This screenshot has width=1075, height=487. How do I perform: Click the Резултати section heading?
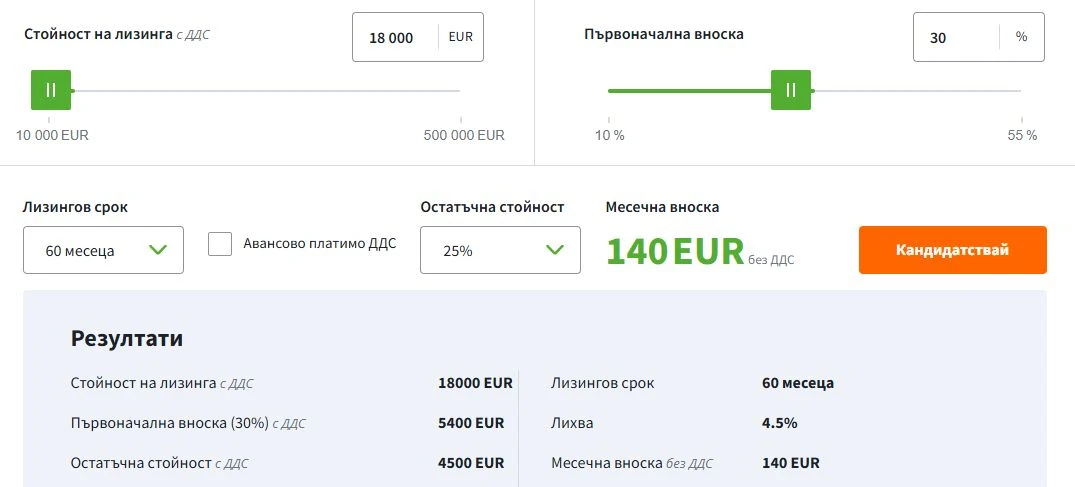pyautogui.click(x=127, y=338)
